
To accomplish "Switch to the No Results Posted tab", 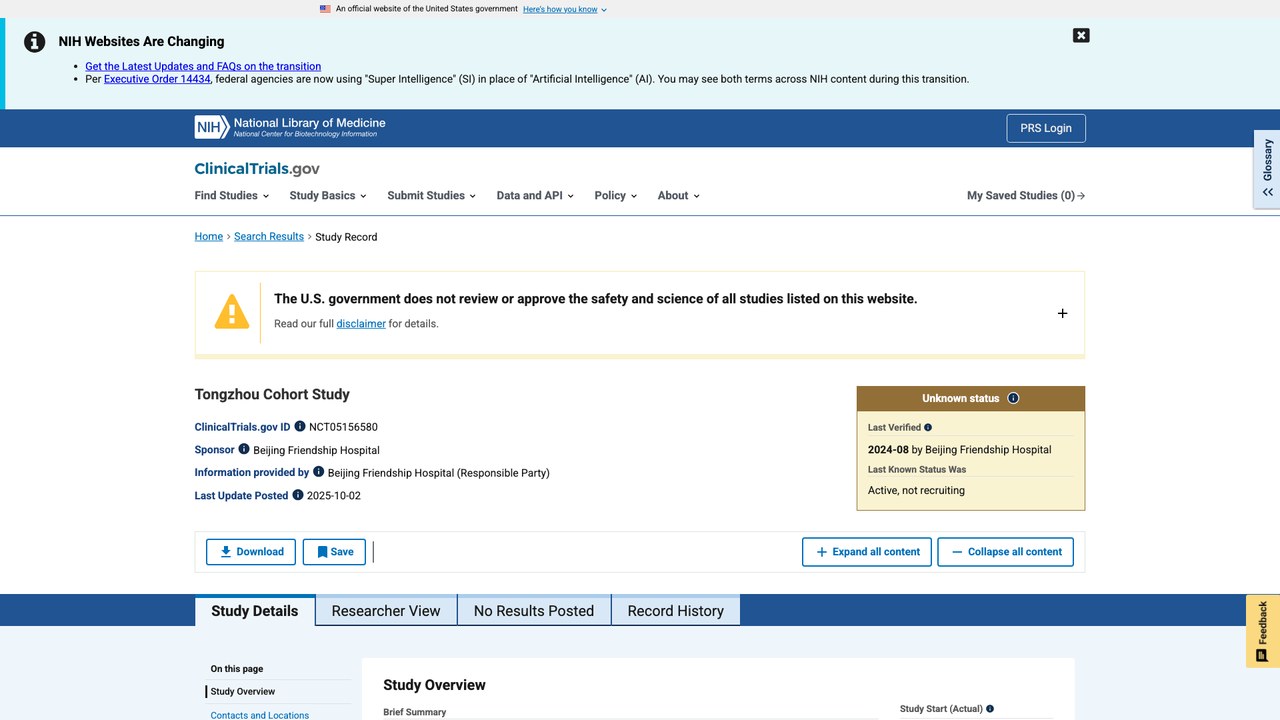I will 534,611.
